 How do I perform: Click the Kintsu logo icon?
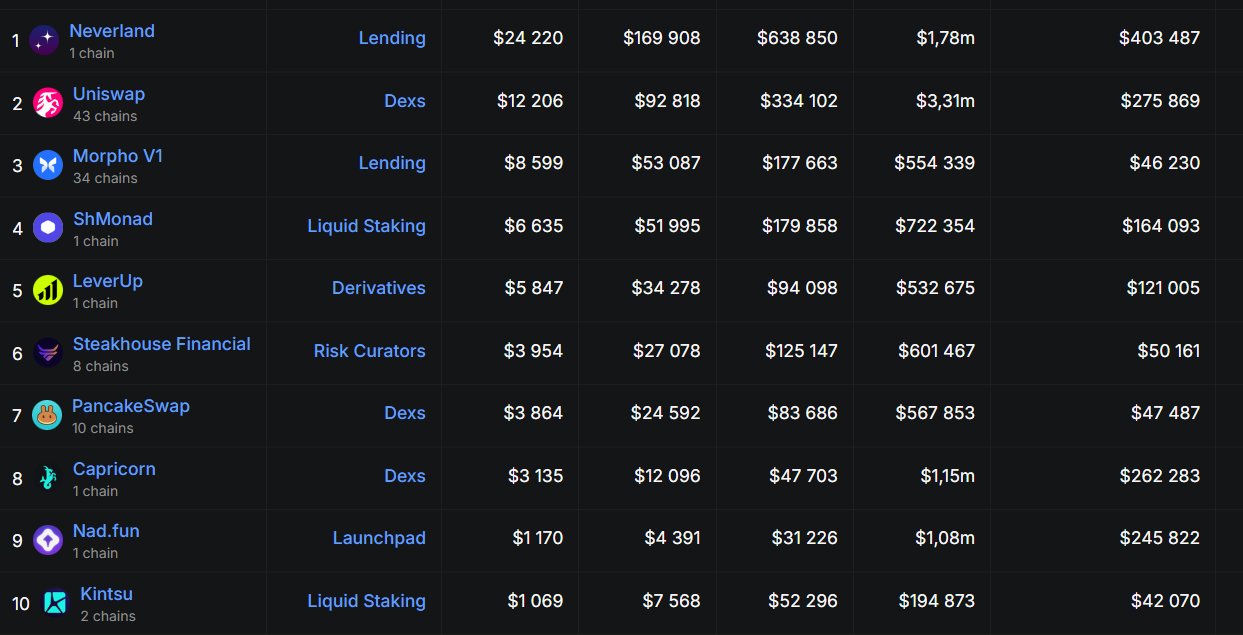coord(55,603)
